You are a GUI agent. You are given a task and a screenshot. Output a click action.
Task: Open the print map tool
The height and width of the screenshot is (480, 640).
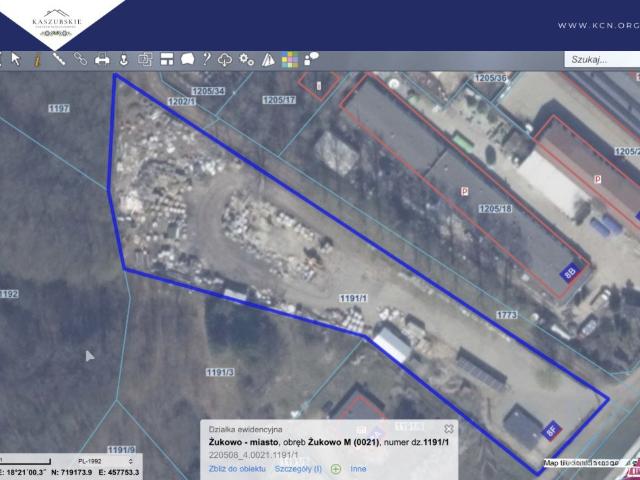(102, 59)
